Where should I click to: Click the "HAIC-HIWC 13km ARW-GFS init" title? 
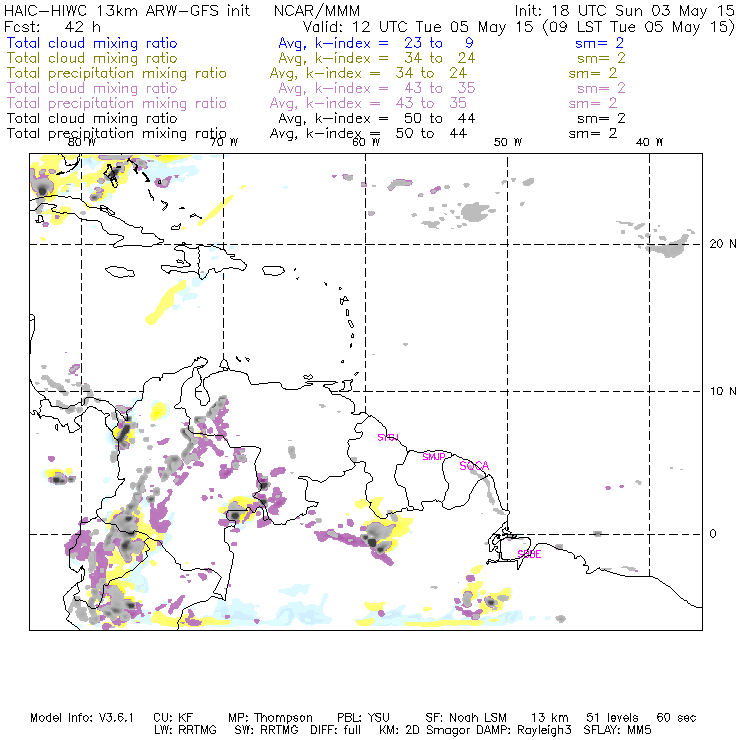pos(127,10)
